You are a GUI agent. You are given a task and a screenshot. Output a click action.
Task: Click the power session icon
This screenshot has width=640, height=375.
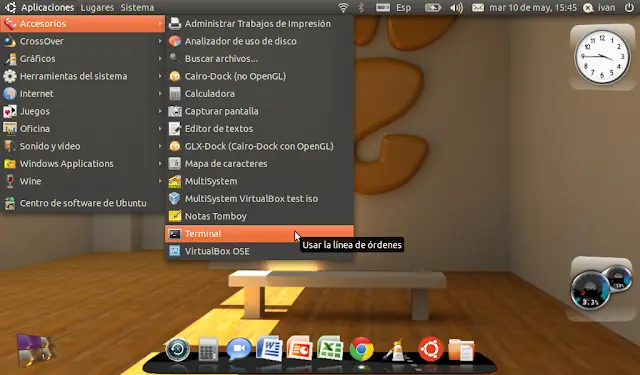pos(629,7)
